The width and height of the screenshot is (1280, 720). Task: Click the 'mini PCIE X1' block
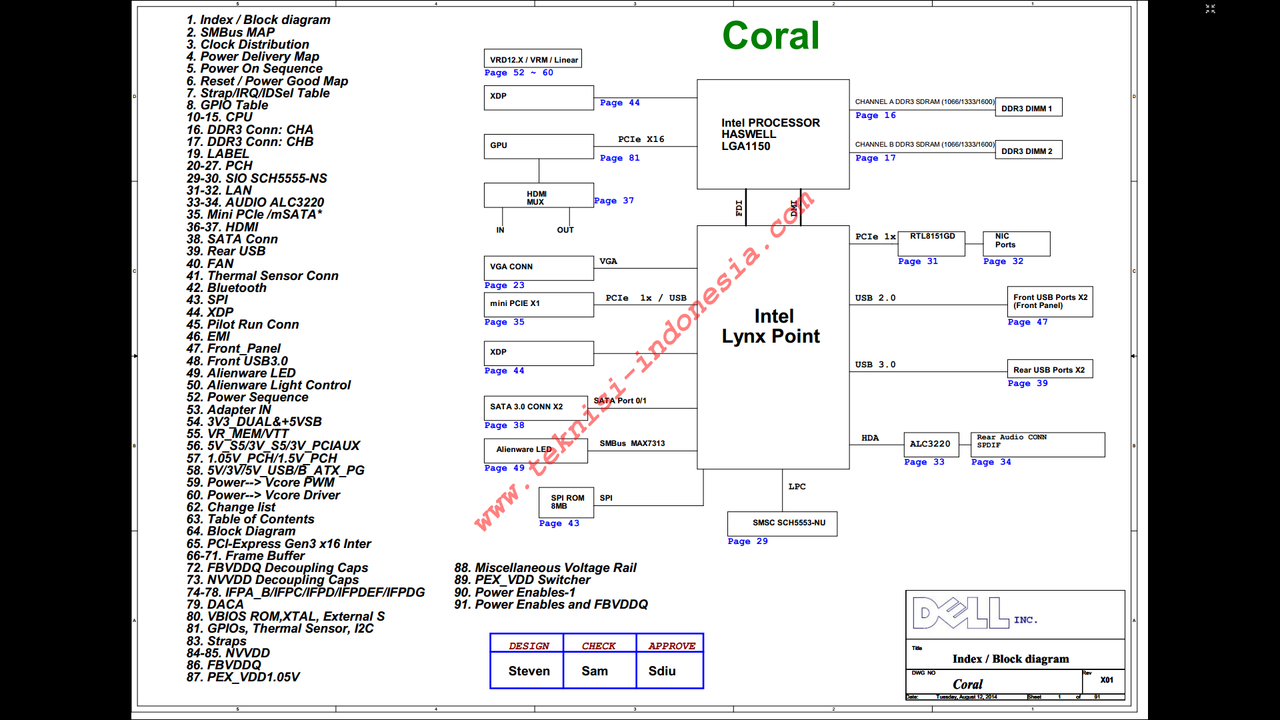pos(539,303)
